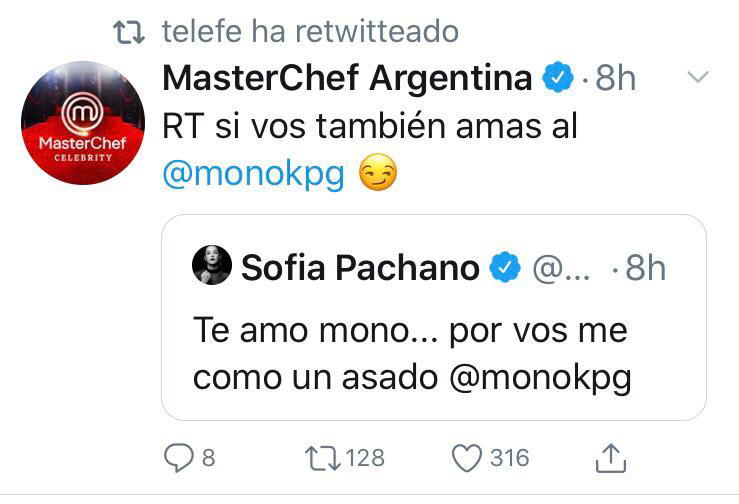Like the tweet with the heart icon
739x504 pixels.
click(x=467, y=457)
